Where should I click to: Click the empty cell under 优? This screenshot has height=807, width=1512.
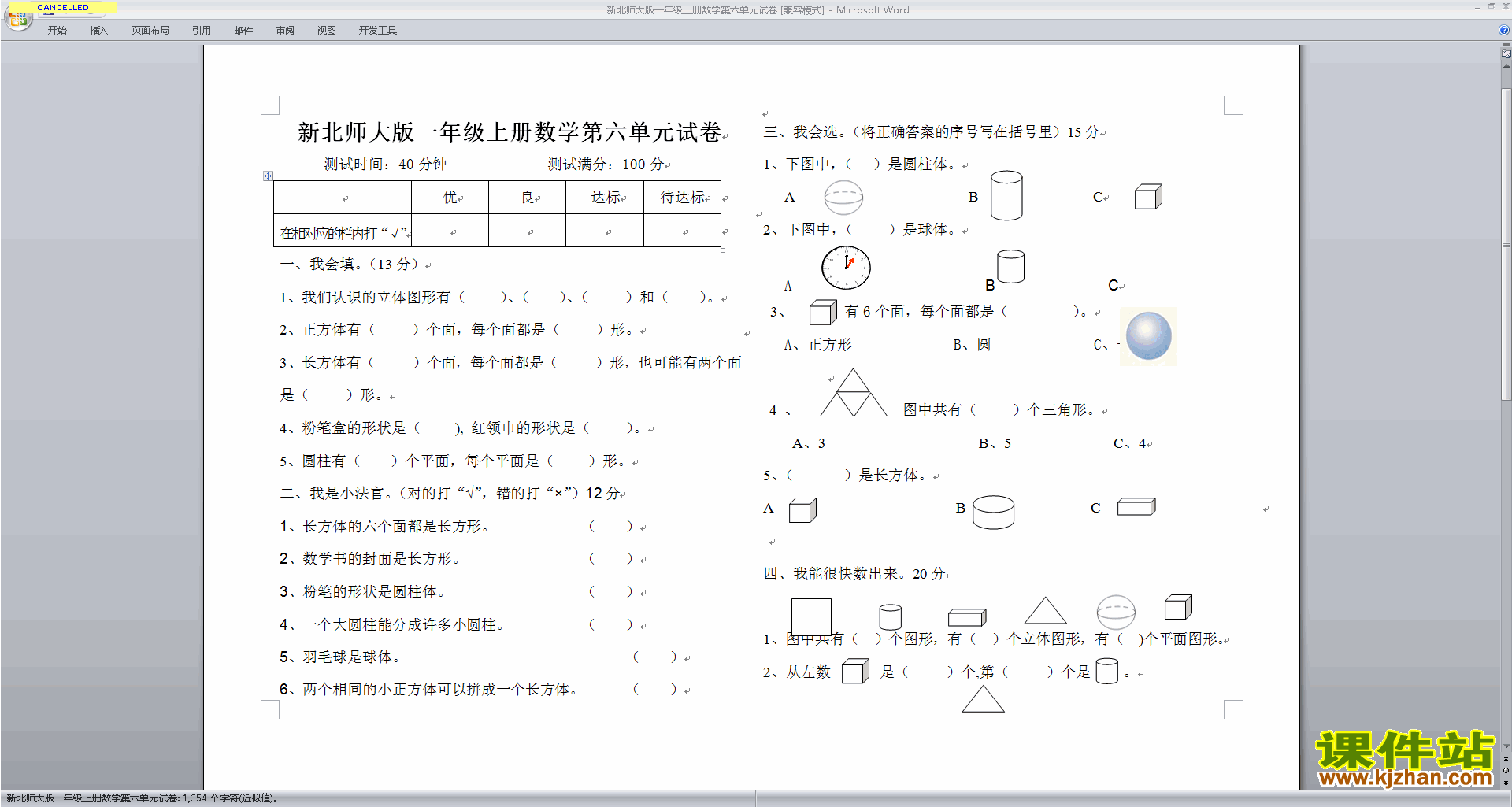[x=450, y=231]
